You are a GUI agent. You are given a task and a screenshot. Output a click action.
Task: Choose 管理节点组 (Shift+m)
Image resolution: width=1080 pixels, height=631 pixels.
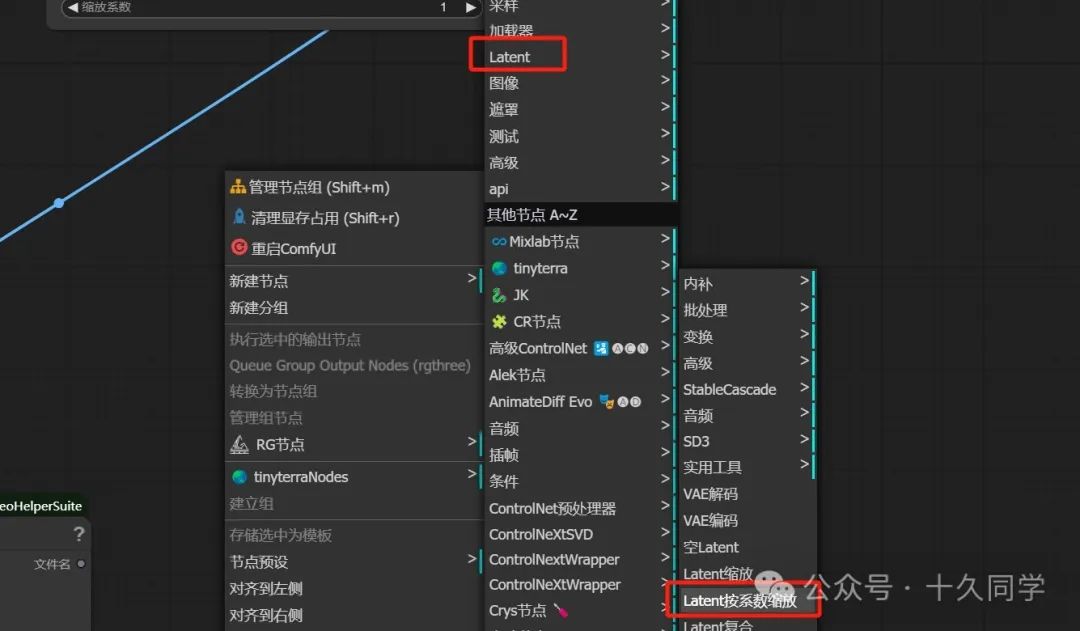353,187
